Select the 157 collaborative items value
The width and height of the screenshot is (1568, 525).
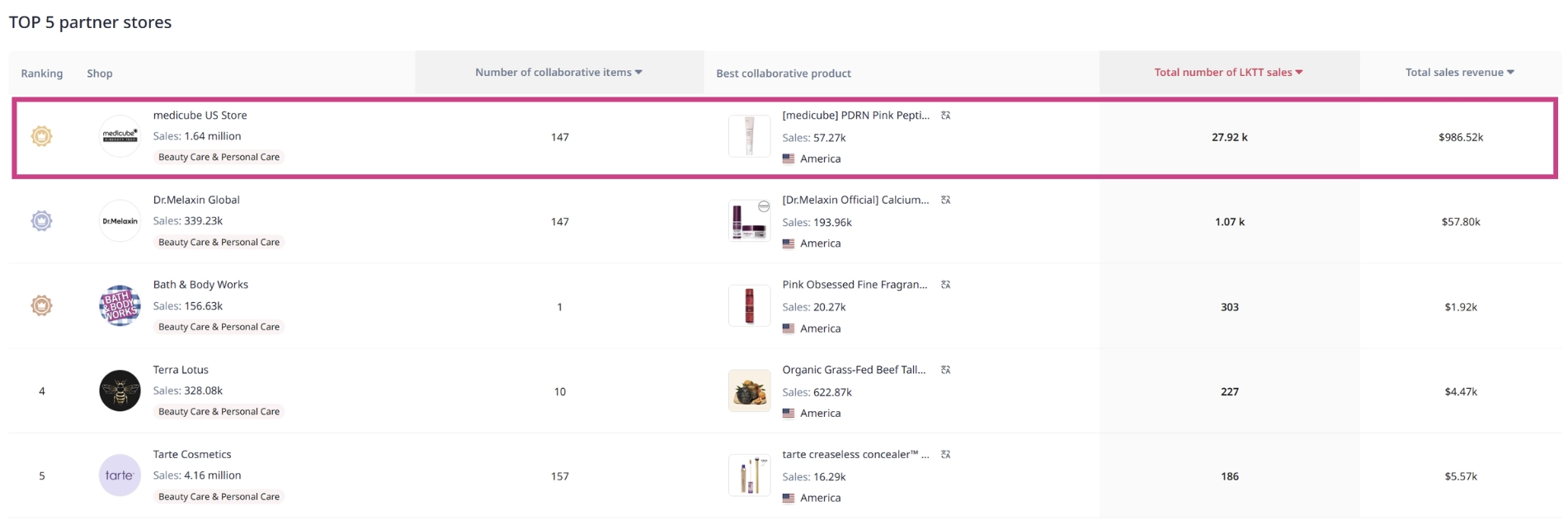pyautogui.click(x=559, y=476)
